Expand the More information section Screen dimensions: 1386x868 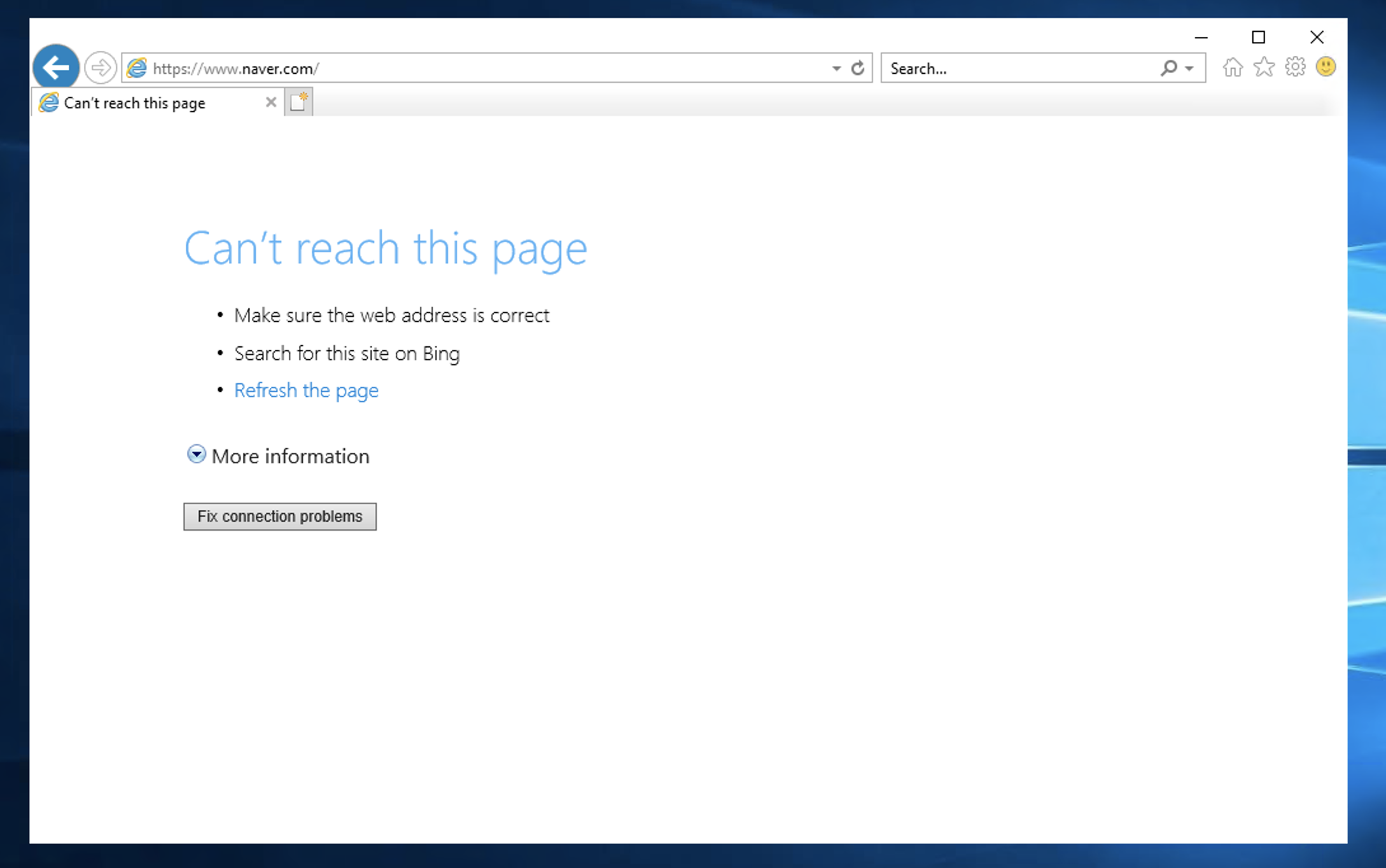click(277, 456)
